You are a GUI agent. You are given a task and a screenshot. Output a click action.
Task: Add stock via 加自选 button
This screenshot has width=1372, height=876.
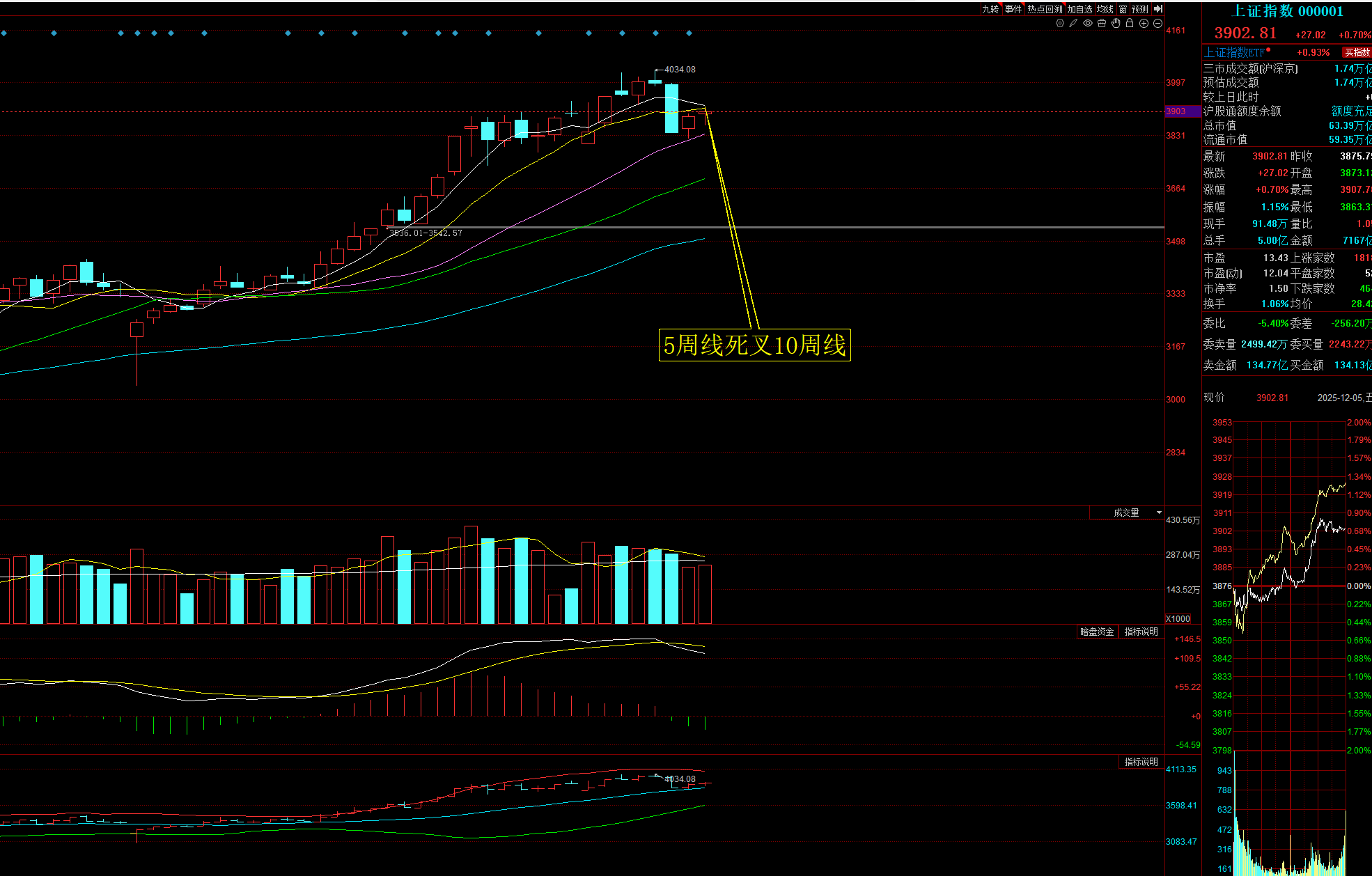pos(1079,9)
